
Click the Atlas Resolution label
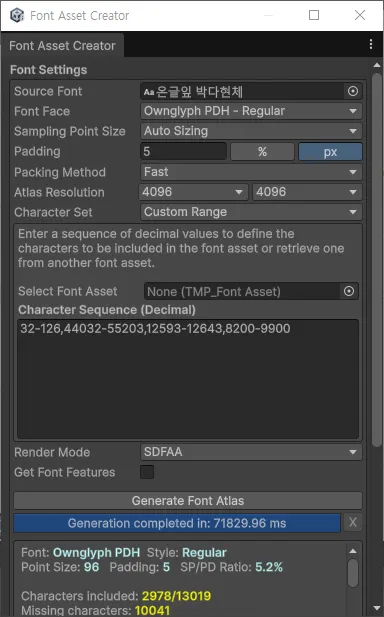(x=59, y=192)
